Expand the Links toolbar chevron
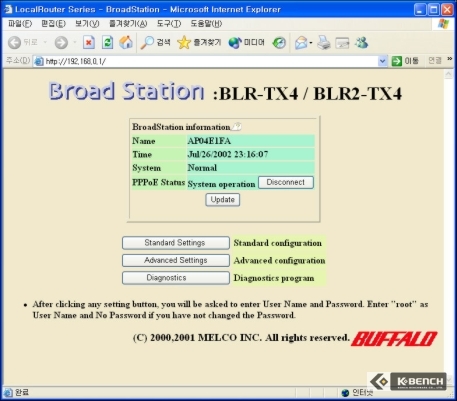The height and width of the screenshot is (401, 457). [x=450, y=59]
